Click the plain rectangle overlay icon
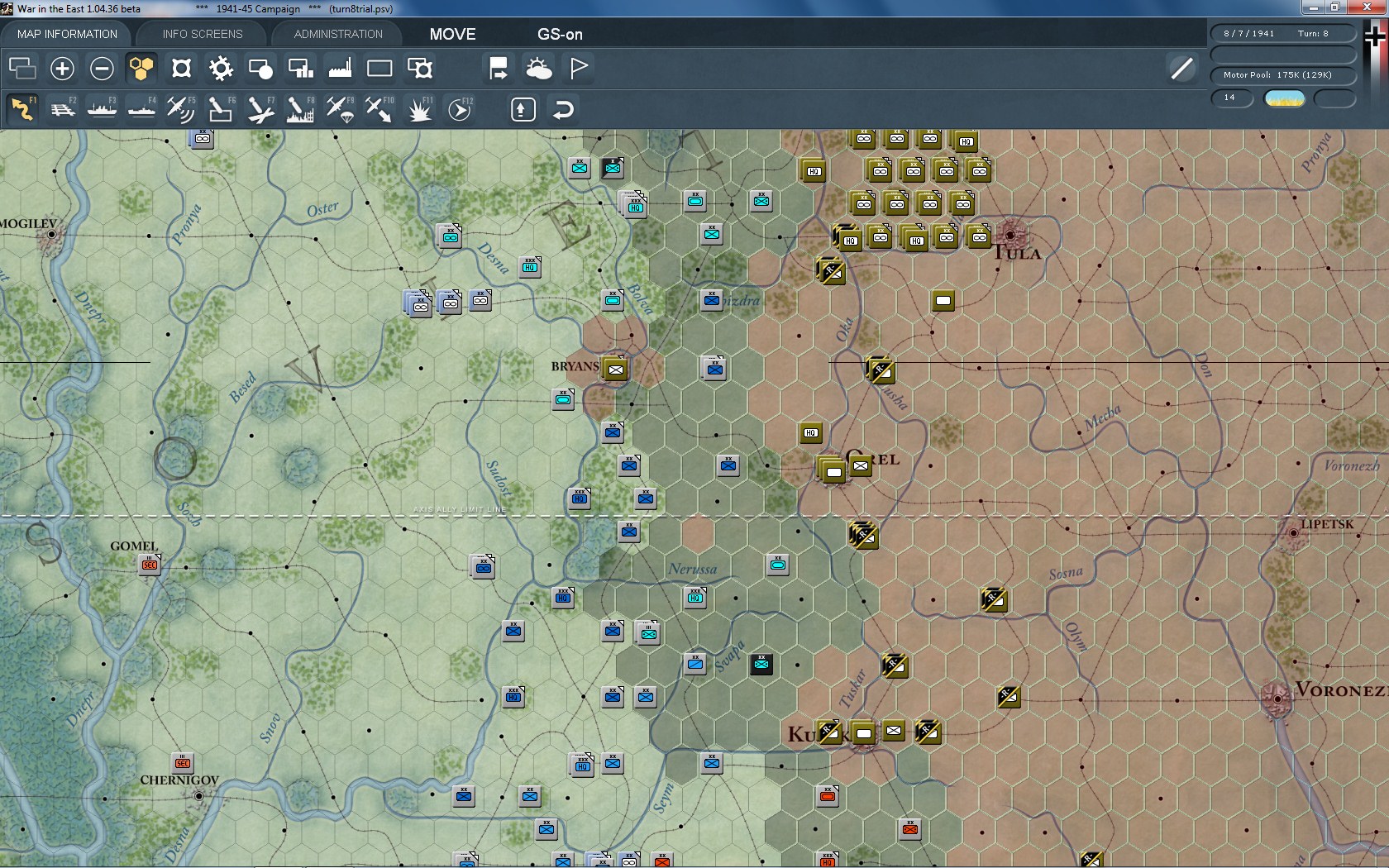 pos(379,68)
